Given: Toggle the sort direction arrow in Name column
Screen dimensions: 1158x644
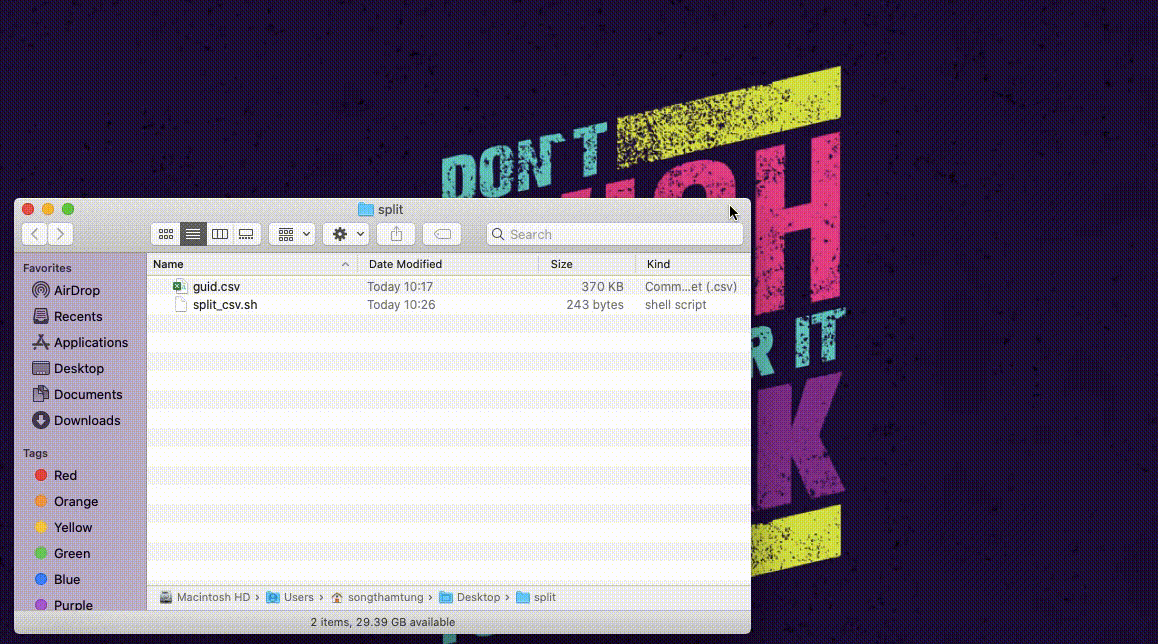Looking at the screenshot, I should (345, 264).
